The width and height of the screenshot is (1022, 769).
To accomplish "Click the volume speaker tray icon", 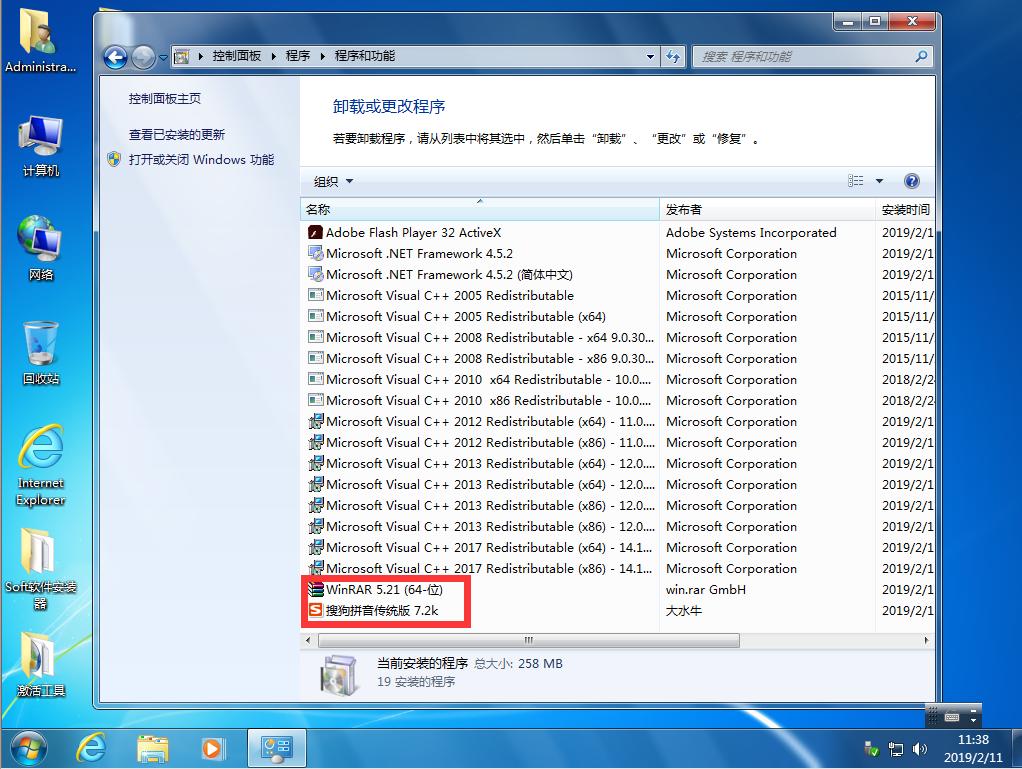I will (920, 749).
